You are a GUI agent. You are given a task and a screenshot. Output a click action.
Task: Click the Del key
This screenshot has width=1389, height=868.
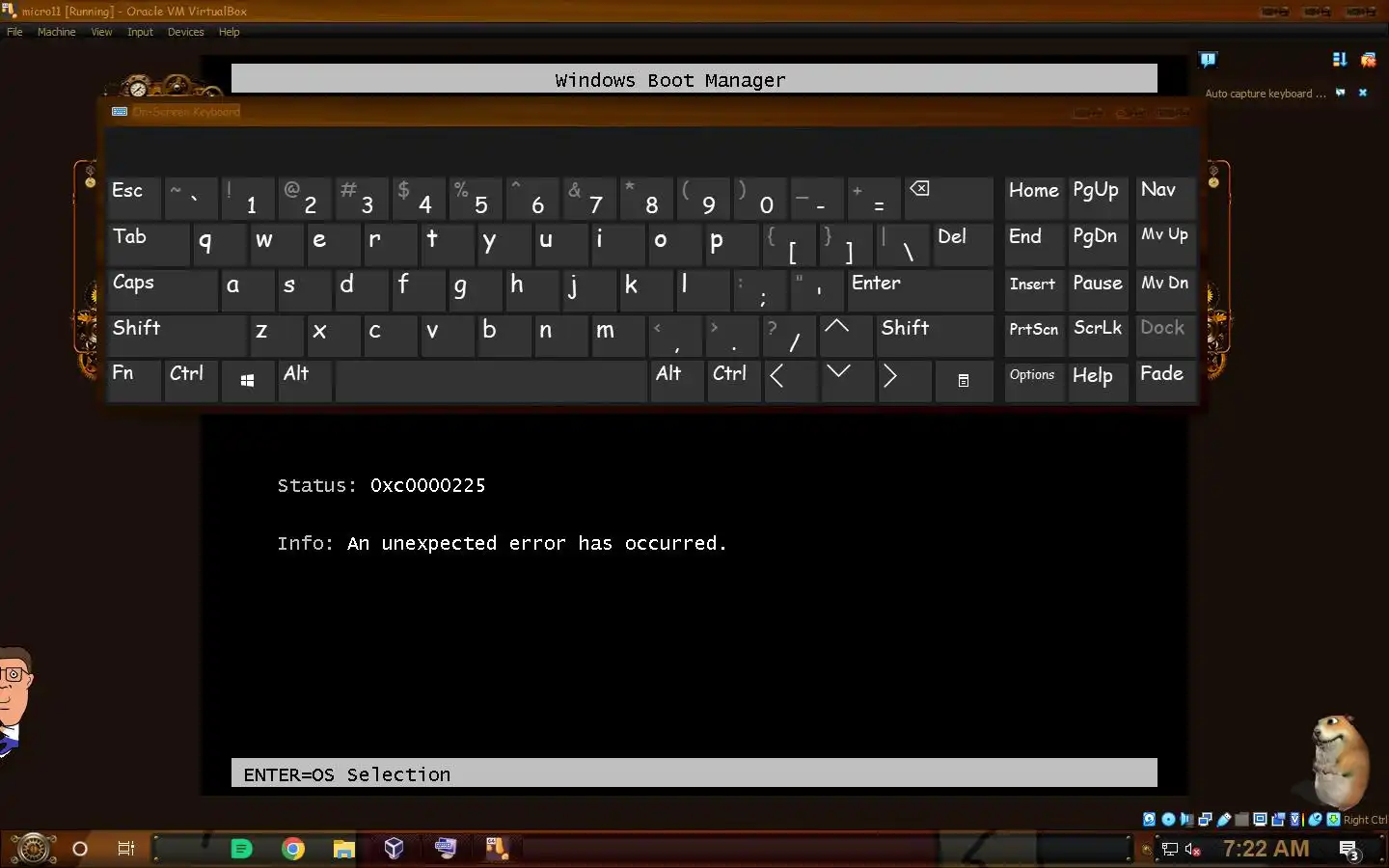963,243
